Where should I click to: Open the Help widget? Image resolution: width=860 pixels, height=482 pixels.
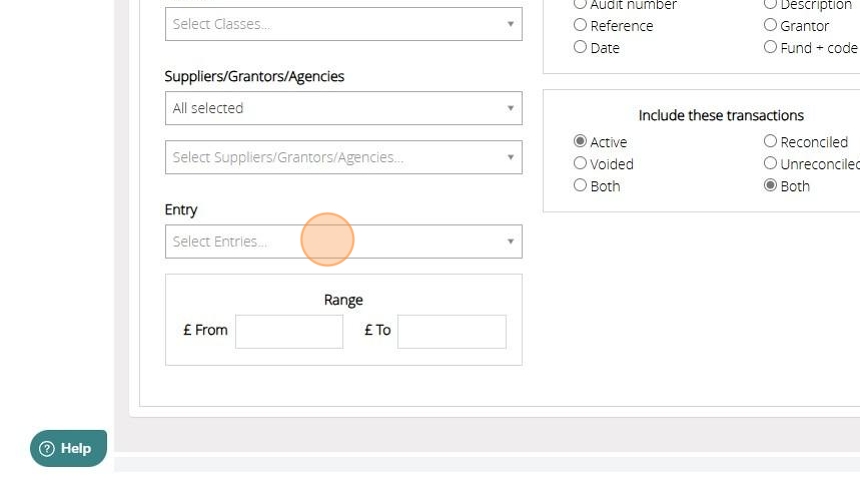(68, 449)
